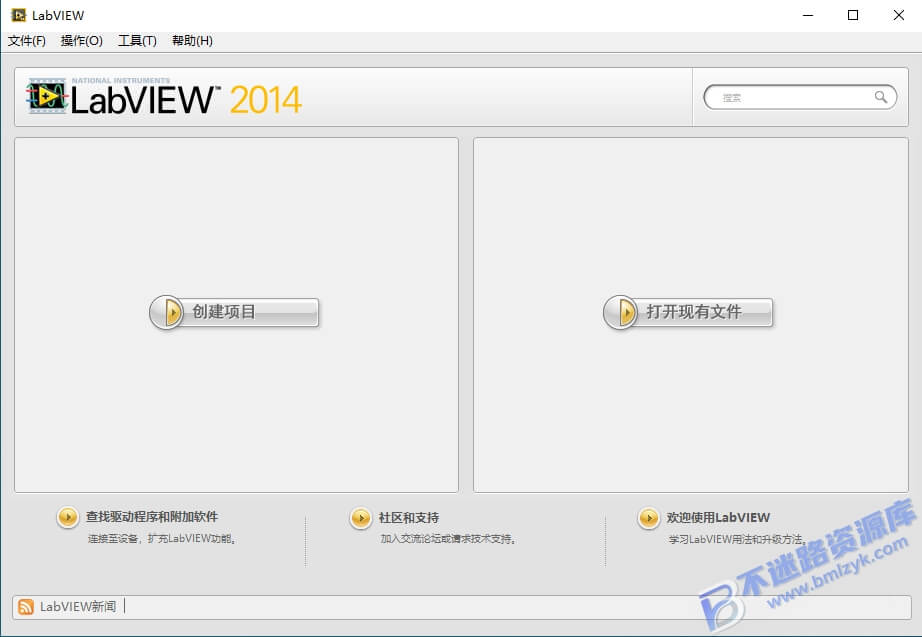Open the 工具(T) menu
The image size is (922, 637).
pyautogui.click(x=137, y=41)
